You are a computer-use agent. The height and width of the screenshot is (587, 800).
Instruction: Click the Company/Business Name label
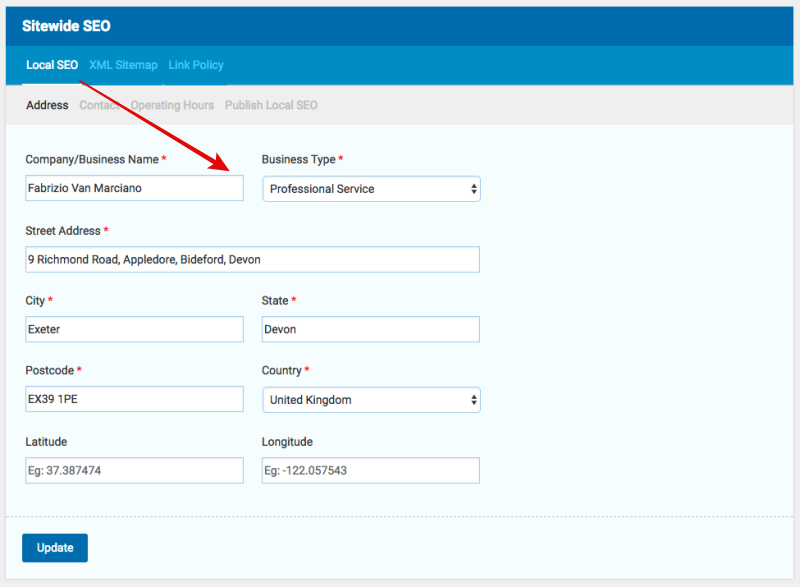tap(92, 160)
